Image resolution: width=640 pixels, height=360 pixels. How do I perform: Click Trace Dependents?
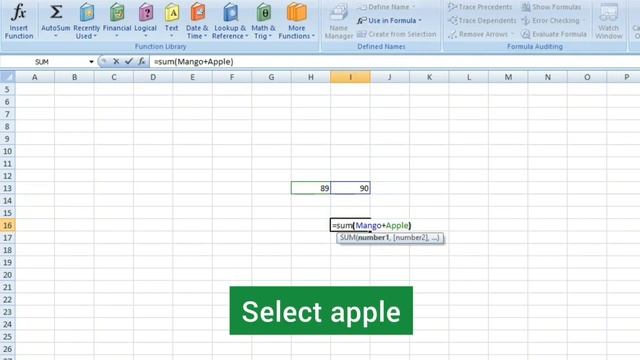[482, 20]
